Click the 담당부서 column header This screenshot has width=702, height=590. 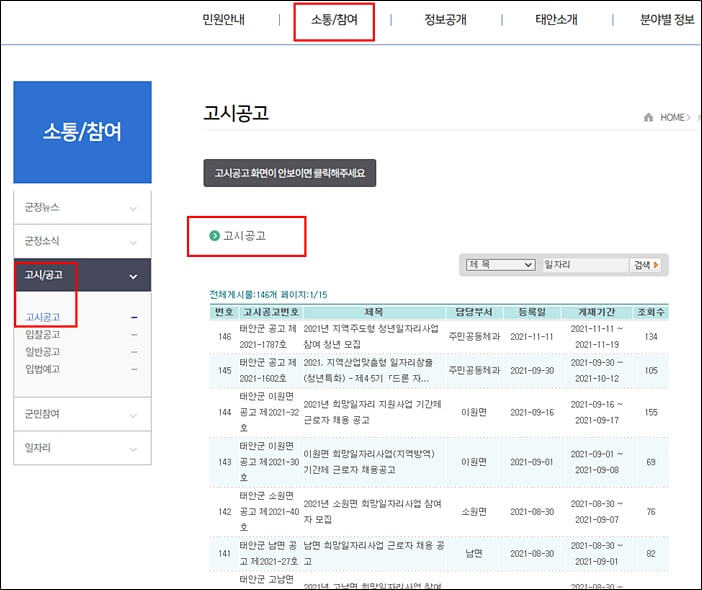[474, 312]
